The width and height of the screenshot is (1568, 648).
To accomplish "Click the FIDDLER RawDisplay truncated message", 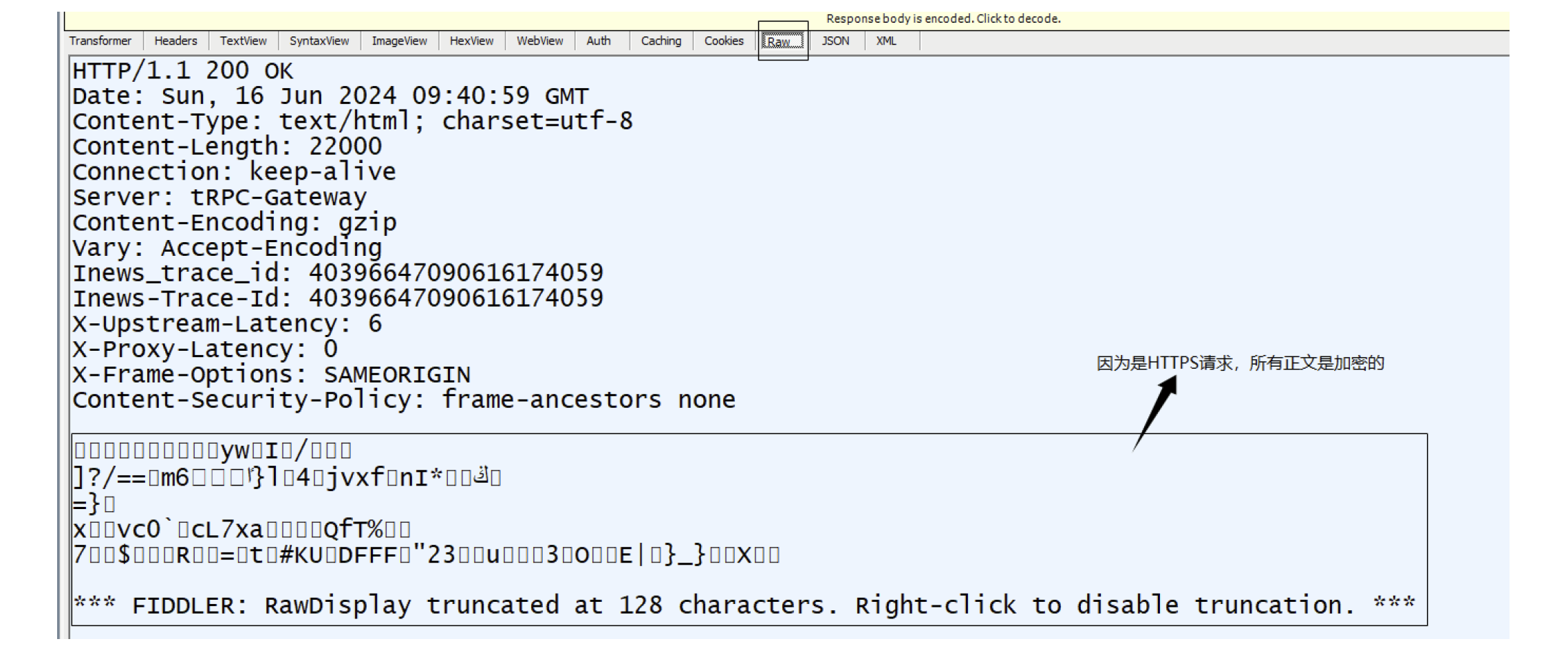I will point(744,605).
